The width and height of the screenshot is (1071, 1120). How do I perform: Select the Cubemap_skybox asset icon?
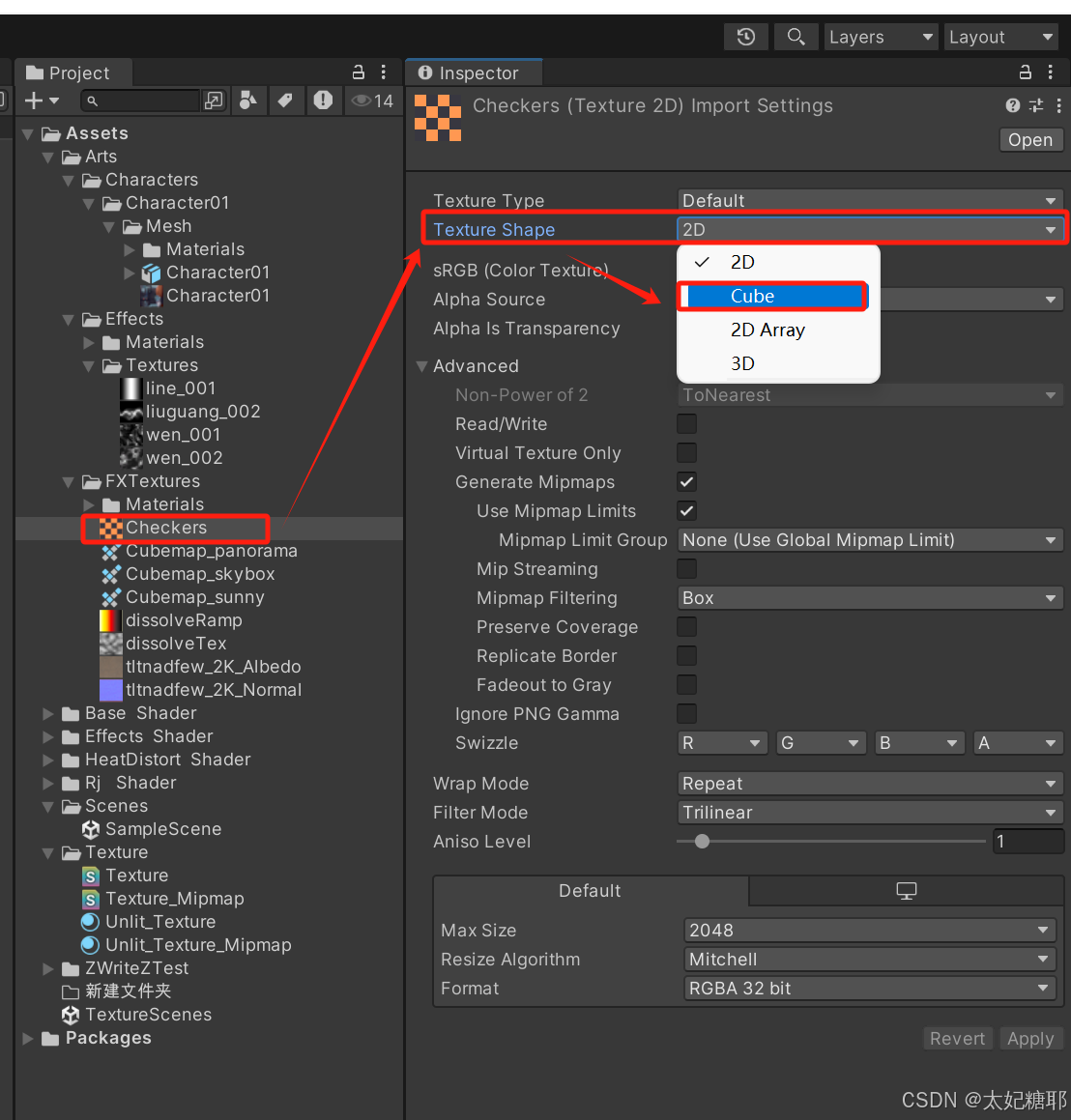coord(111,574)
